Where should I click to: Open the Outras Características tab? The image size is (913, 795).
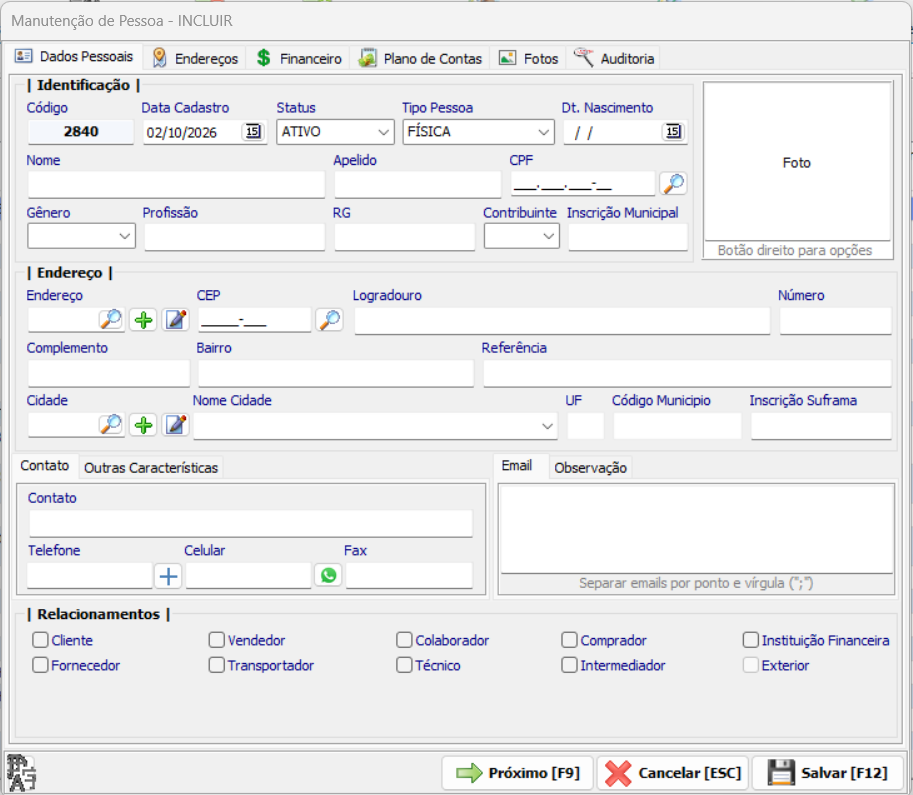tap(151, 468)
